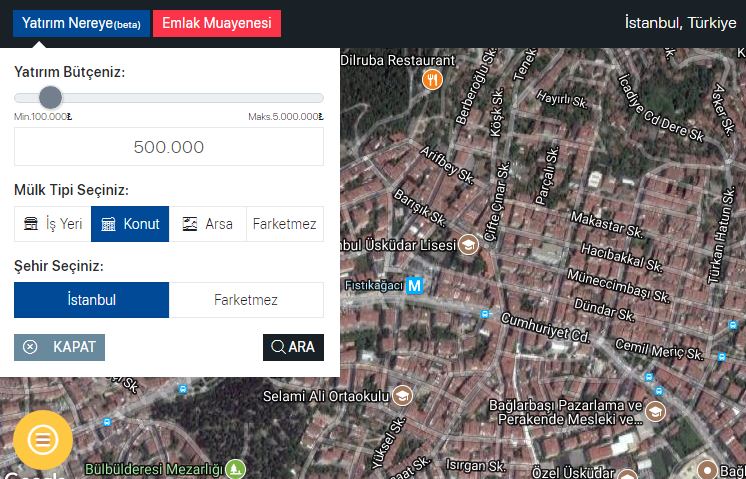The width and height of the screenshot is (746, 479).
Task: Click the Dündar Sk. street label
Action: pos(604,310)
